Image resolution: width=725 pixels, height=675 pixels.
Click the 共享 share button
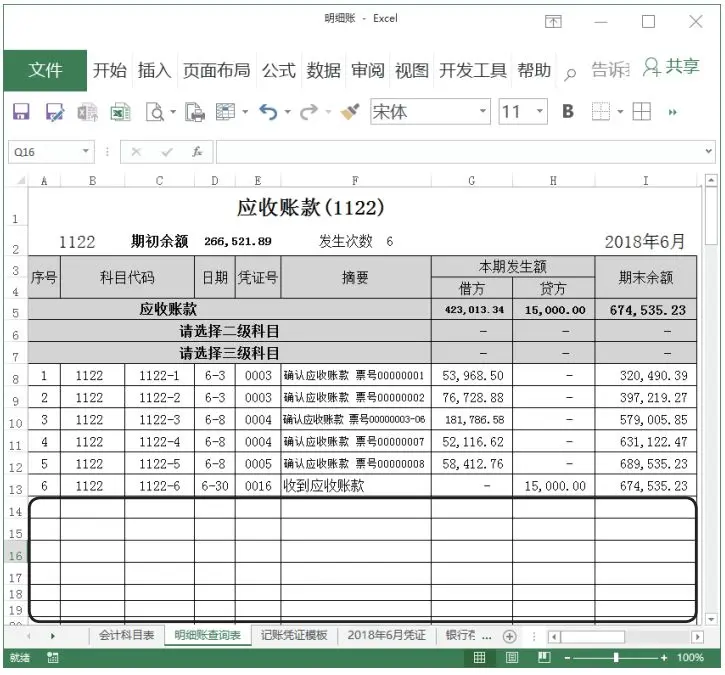pyautogui.click(x=671, y=67)
